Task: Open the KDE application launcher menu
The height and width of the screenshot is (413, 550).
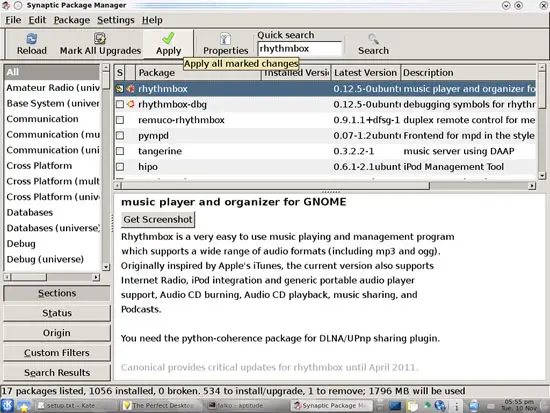Action: point(7,406)
